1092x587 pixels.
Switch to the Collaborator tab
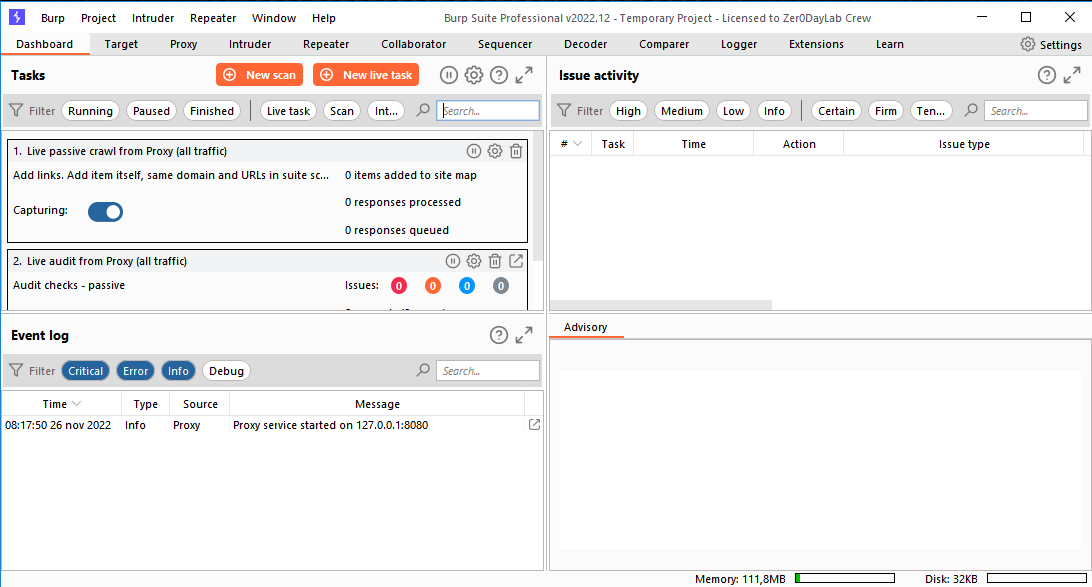point(414,44)
